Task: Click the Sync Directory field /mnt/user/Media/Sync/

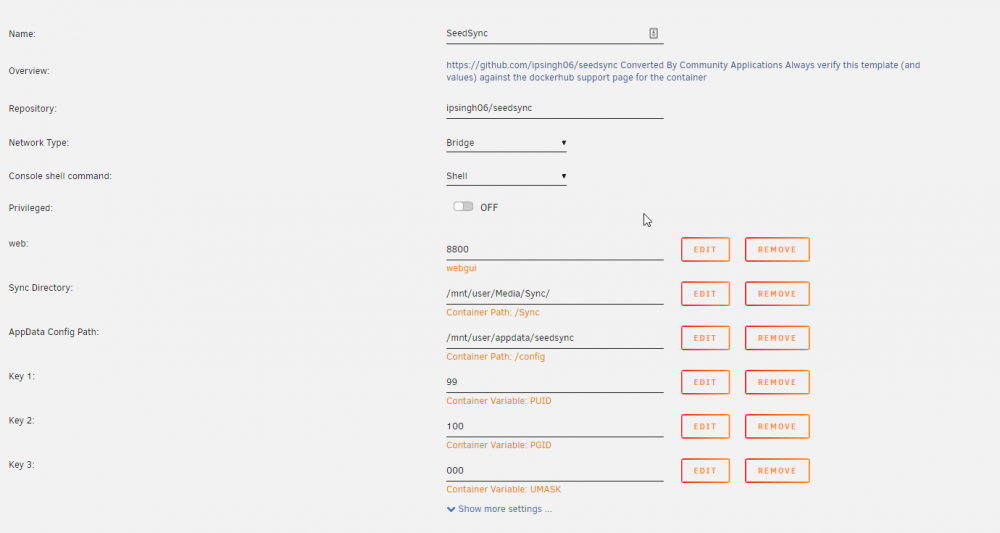Action: point(555,294)
